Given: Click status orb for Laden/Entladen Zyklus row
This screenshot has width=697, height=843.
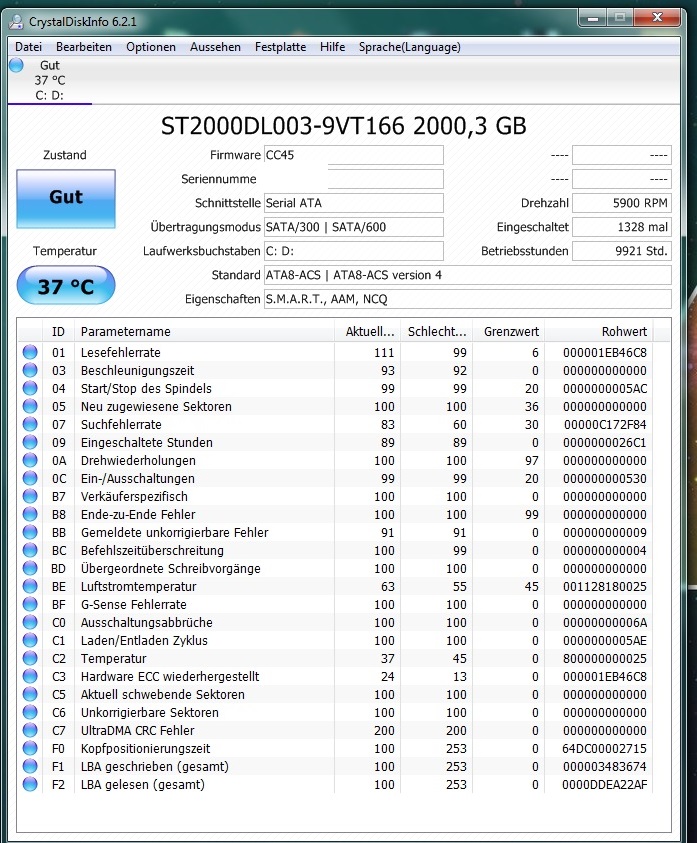Looking at the screenshot, I should tap(30, 640).
